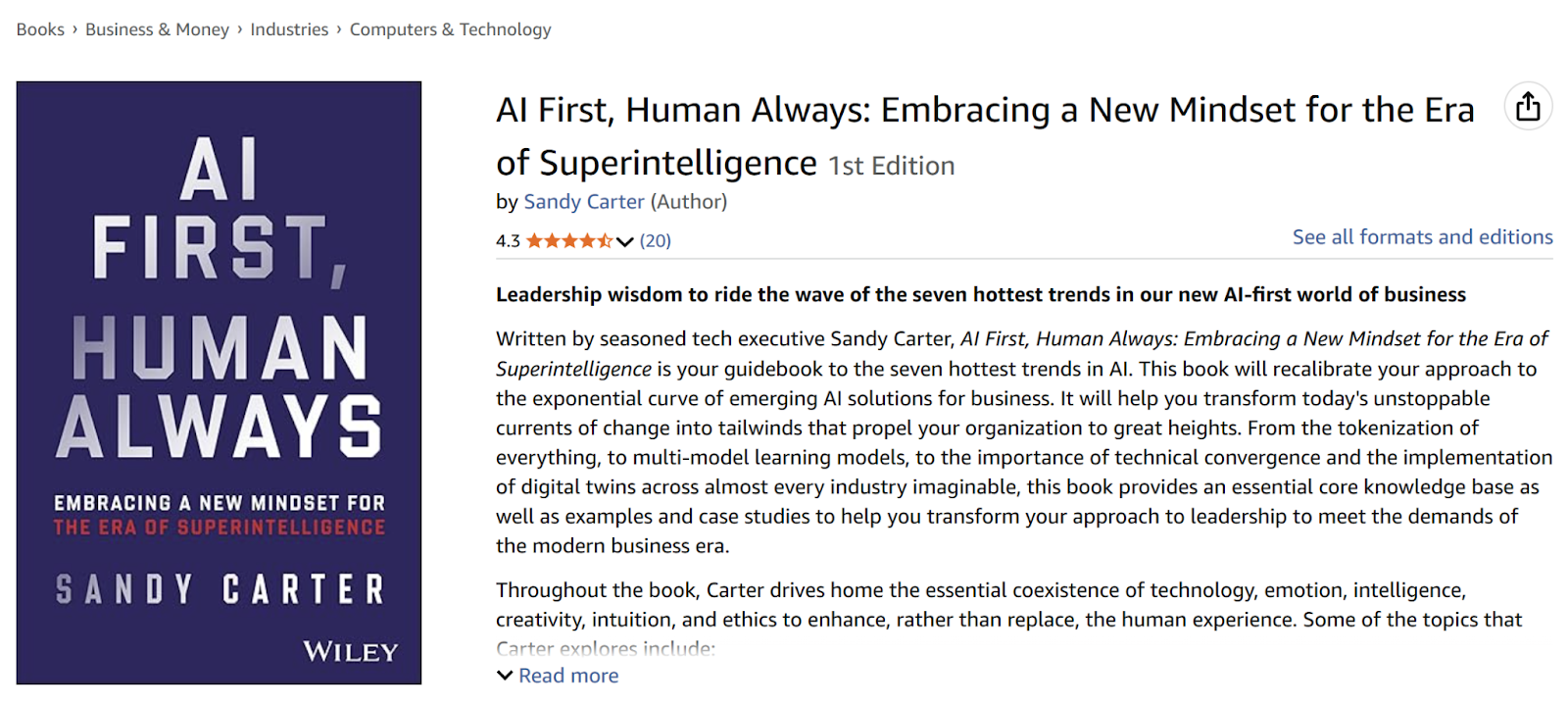Open the Sandy Carter author link
This screenshot has width=1568, height=706.
tap(584, 202)
